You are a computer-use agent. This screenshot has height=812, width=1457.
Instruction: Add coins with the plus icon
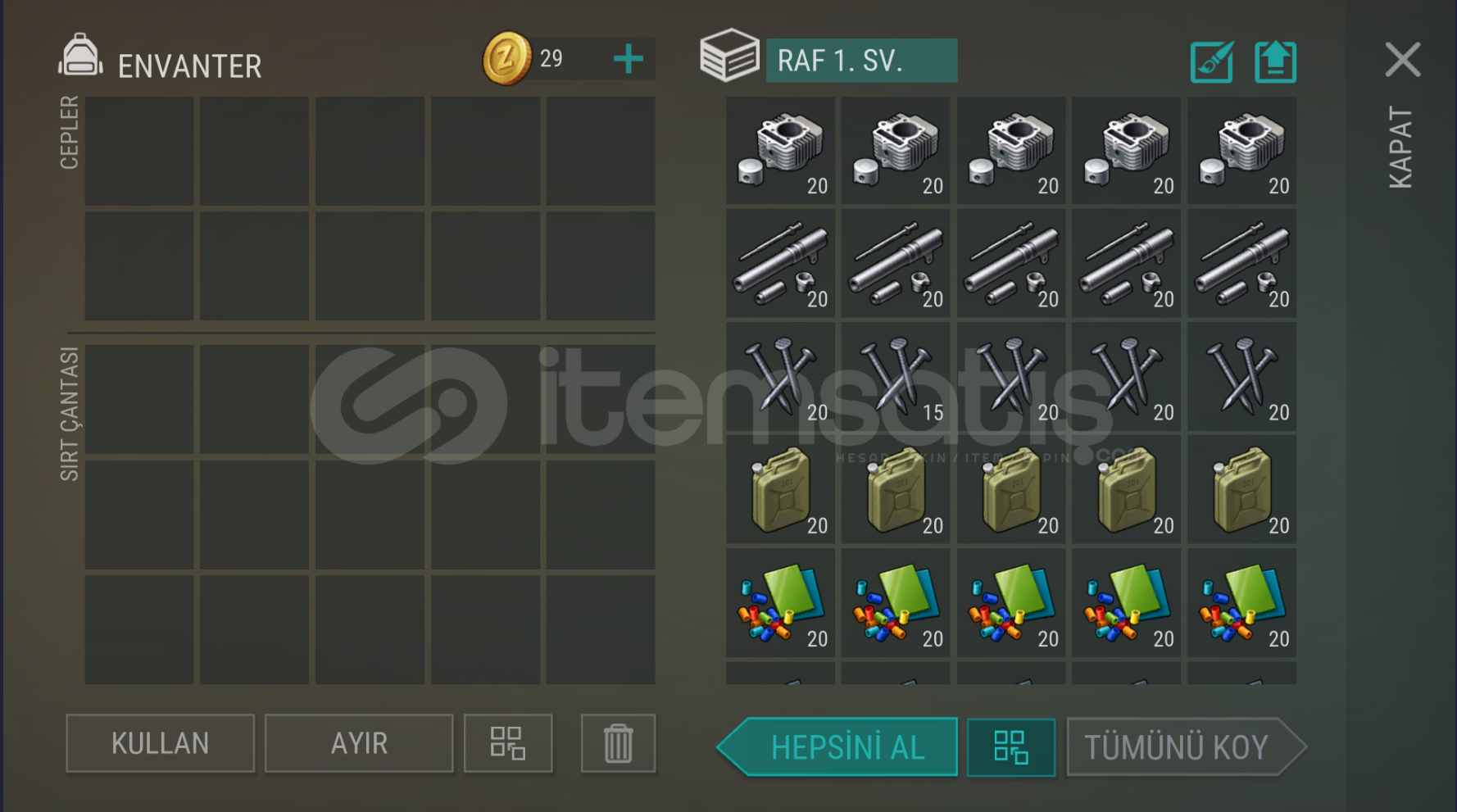coord(629,59)
